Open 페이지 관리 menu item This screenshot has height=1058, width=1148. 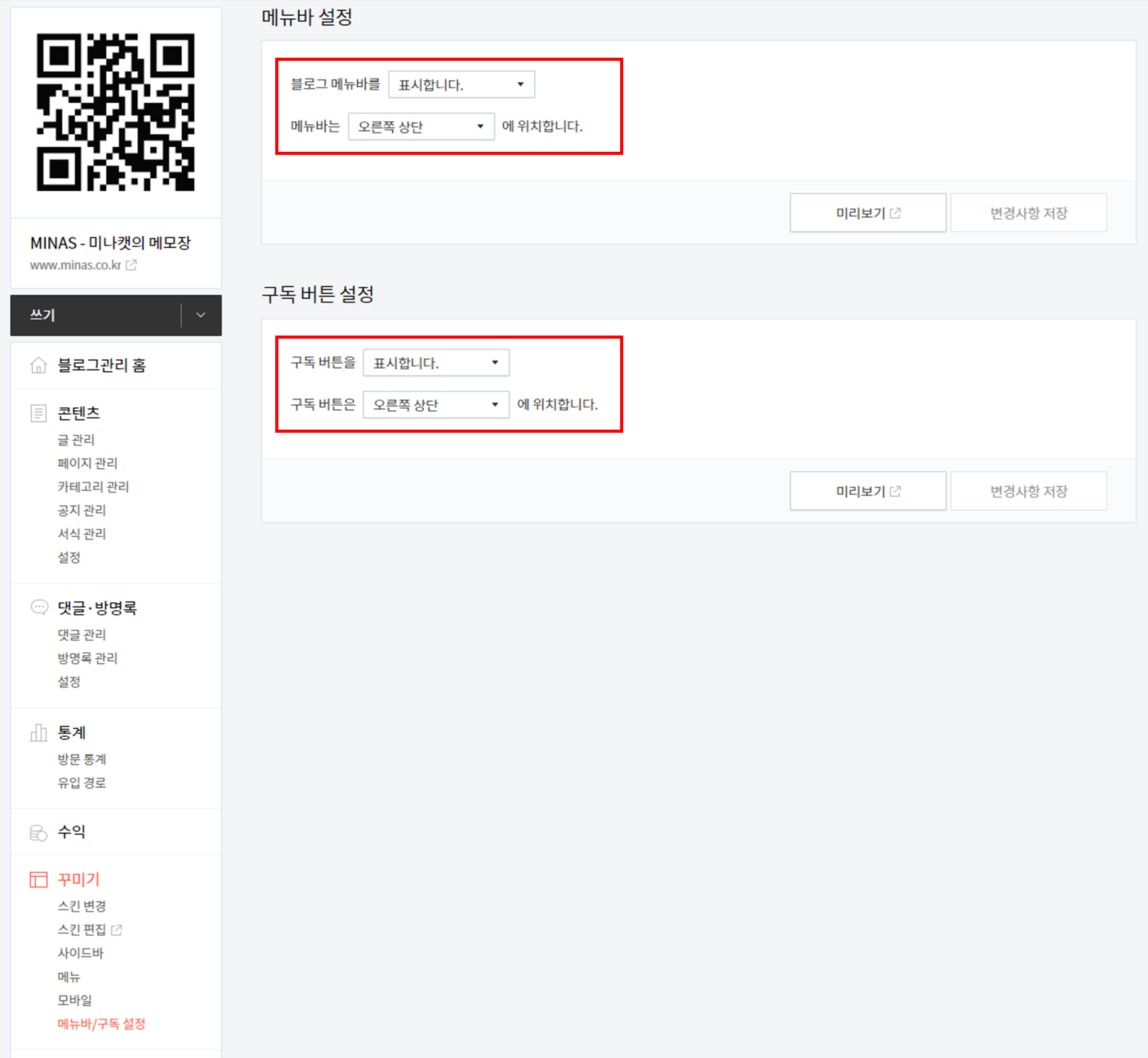pos(87,463)
